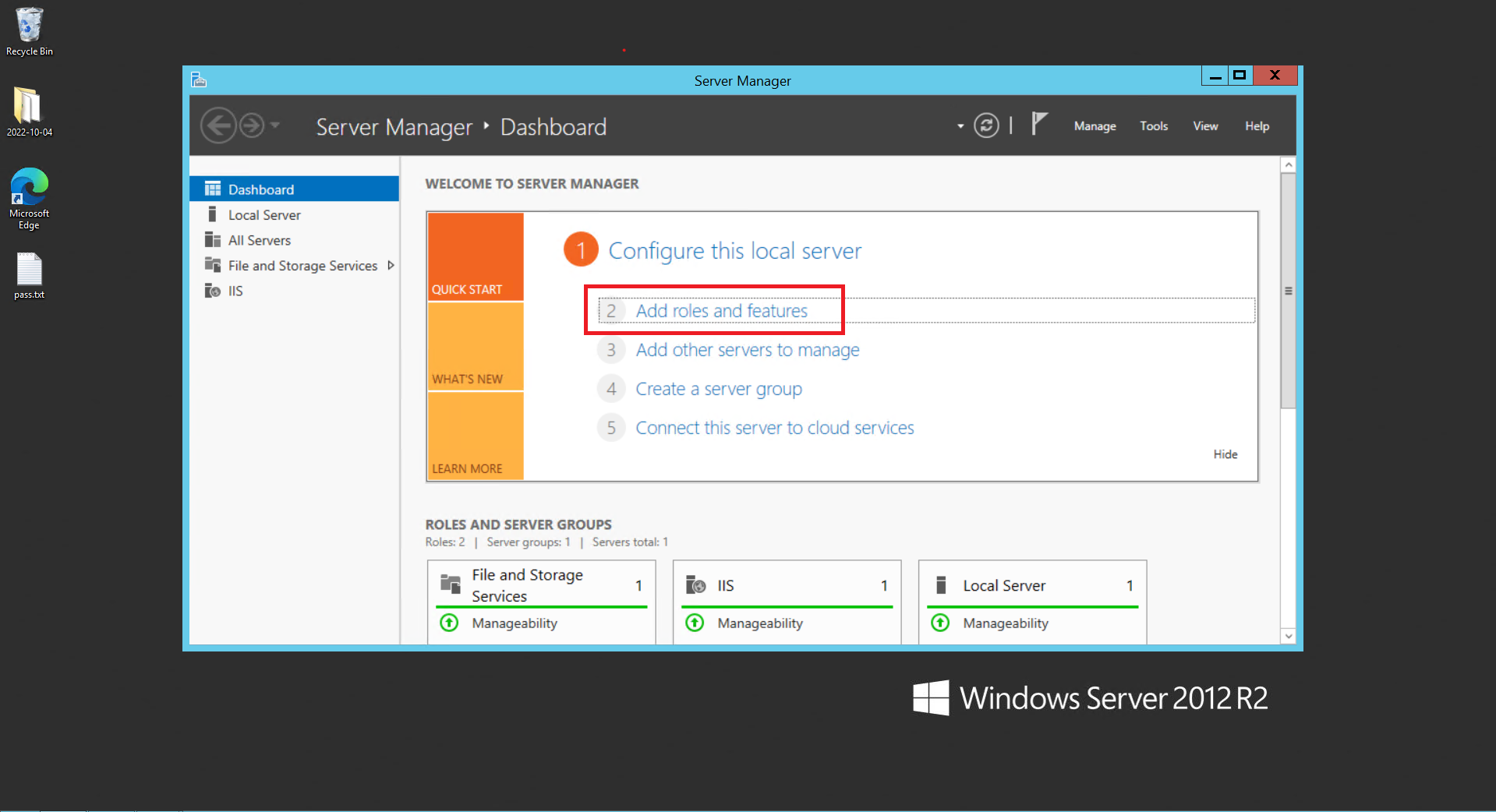Click Connect this server to cloud services
The image size is (1496, 812).
click(775, 428)
